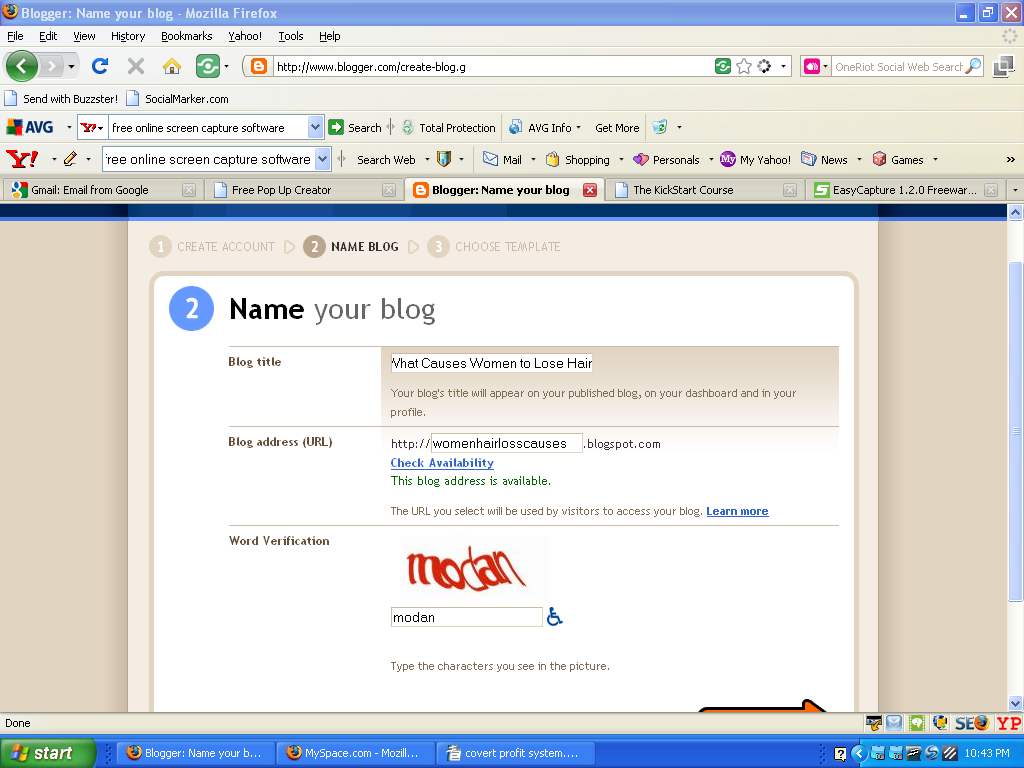
Task: Bookmark page with the star icon
Action: [744, 67]
